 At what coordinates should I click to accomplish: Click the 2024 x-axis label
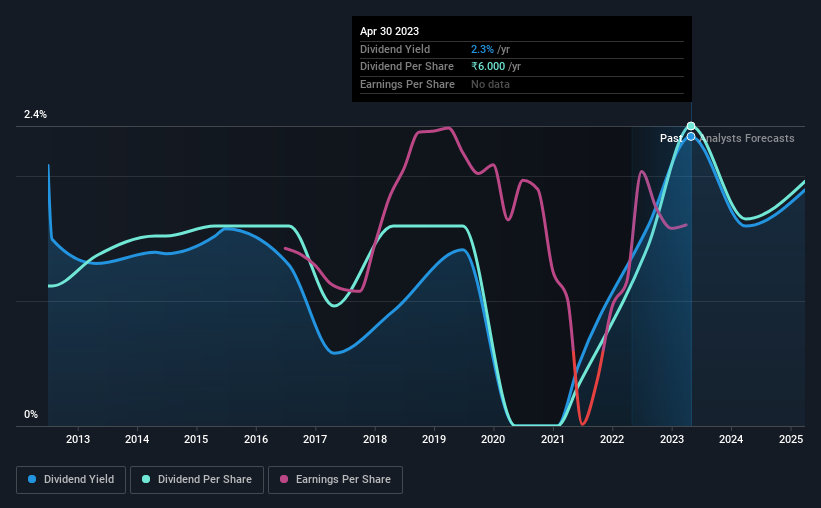tap(731, 439)
